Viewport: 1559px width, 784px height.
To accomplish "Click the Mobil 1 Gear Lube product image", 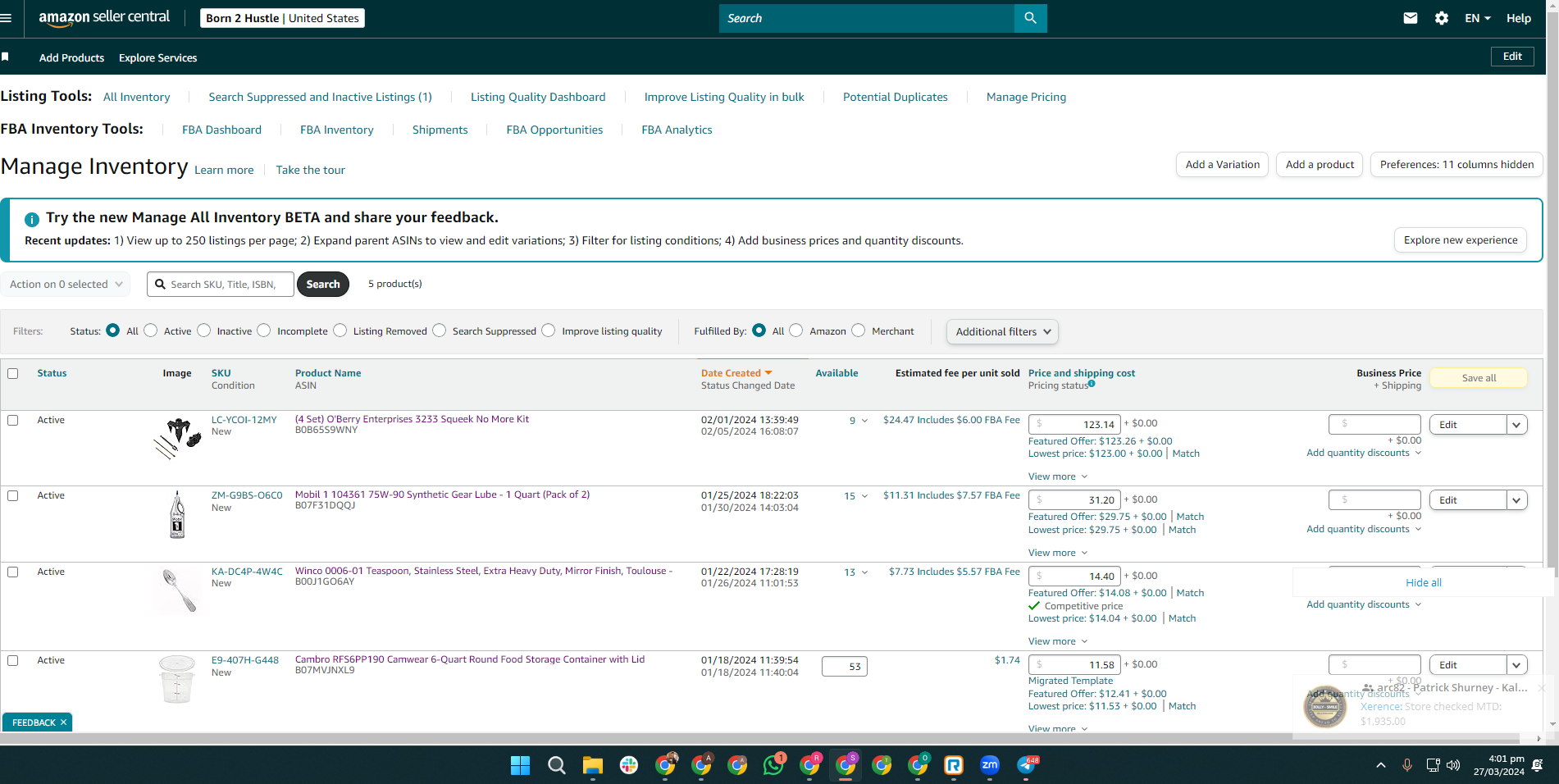I will pos(177,514).
